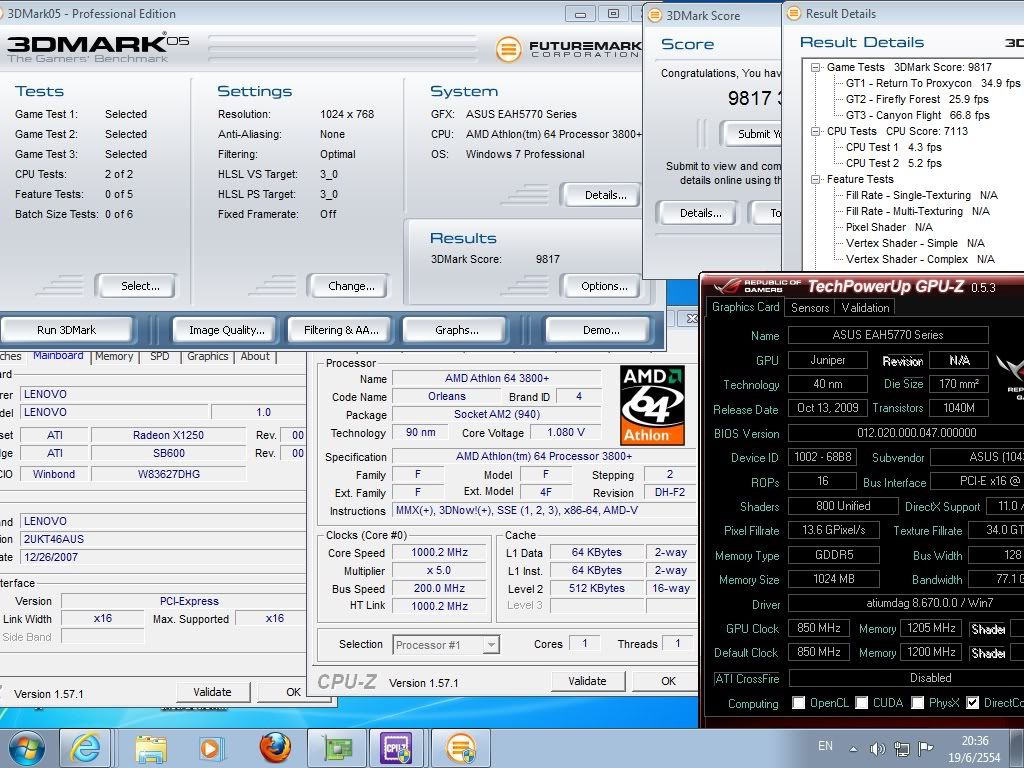
Task: Switch to the Sensors tab in GPU-Z
Action: coord(810,308)
